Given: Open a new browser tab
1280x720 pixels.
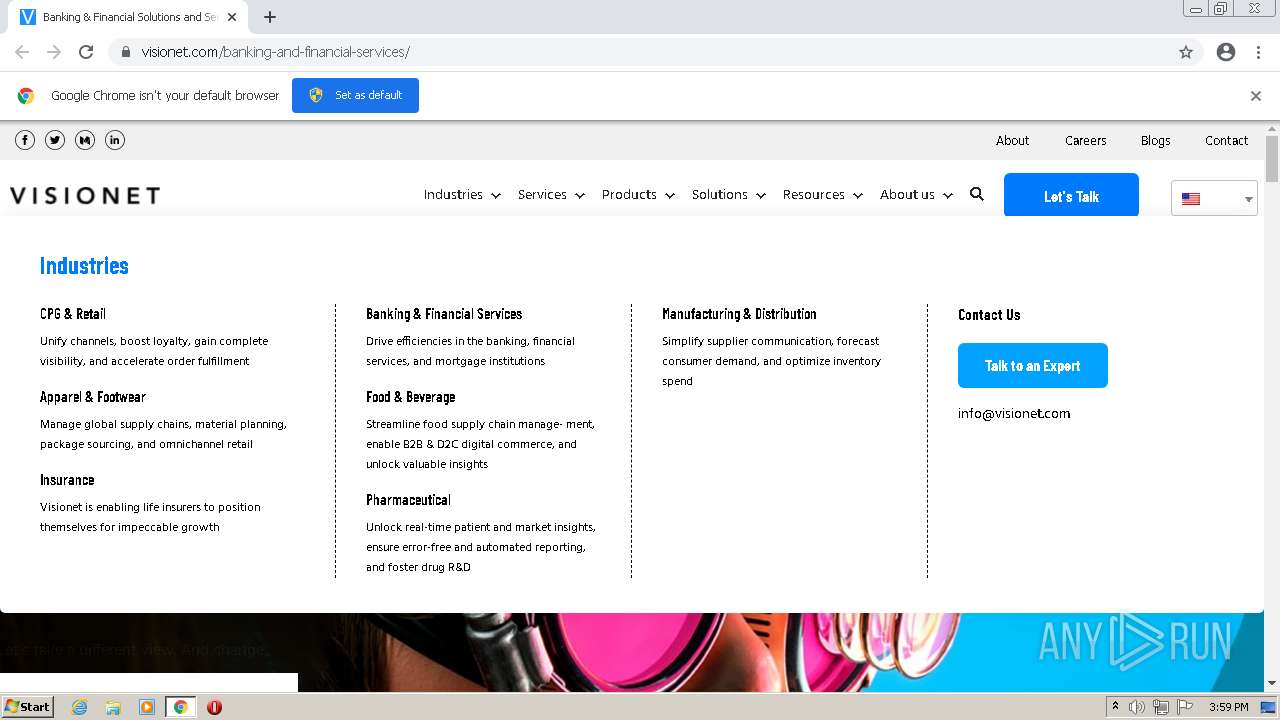Looking at the screenshot, I should point(269,17).
